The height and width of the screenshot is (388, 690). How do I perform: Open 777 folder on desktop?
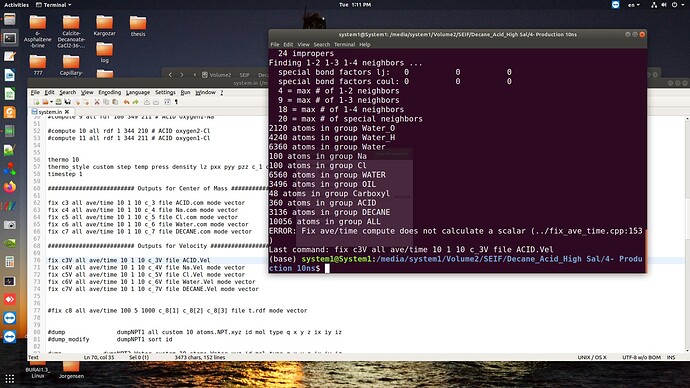[x=38, y=65]
